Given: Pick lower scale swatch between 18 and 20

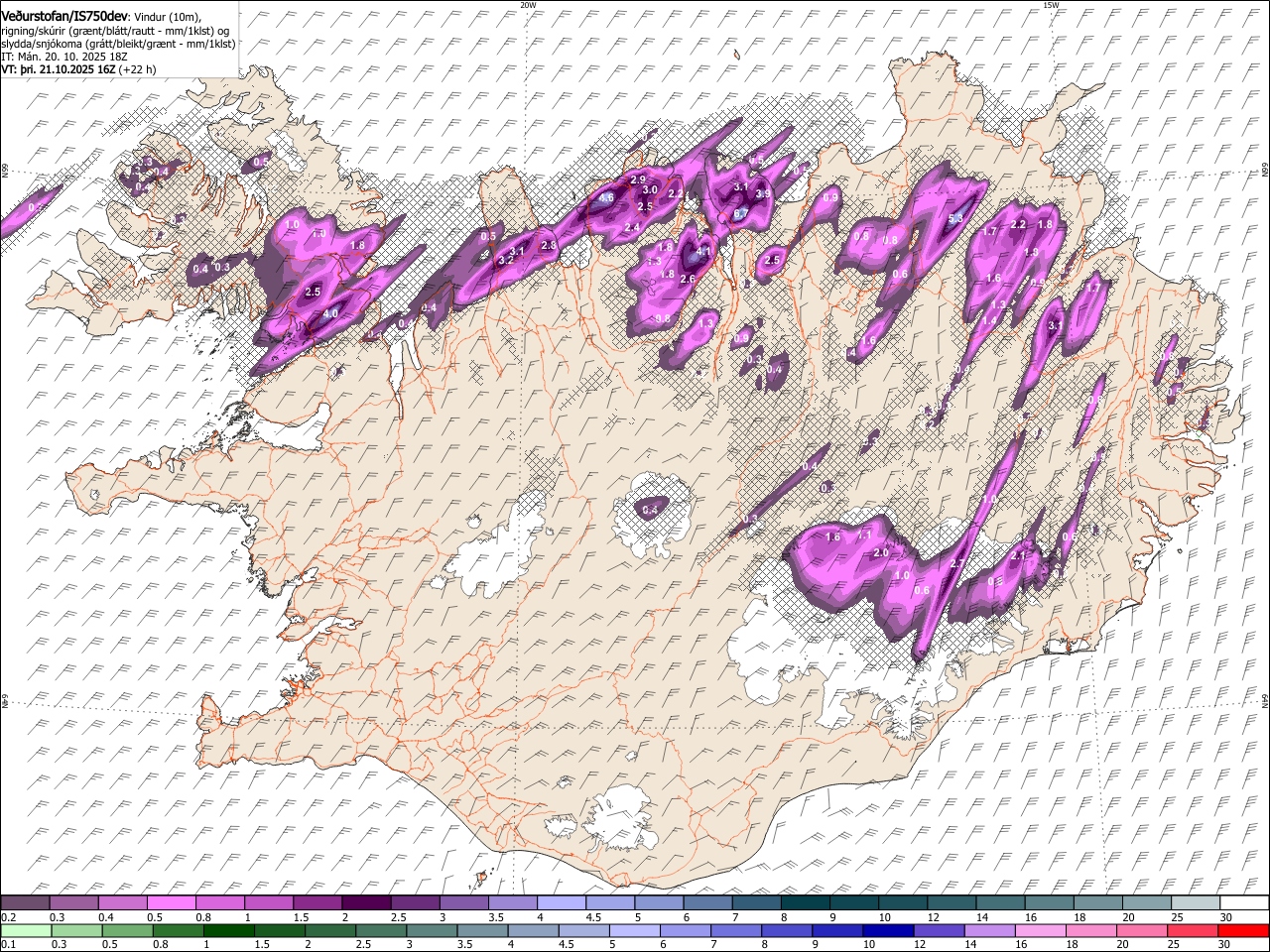Looking at the screenshot, I should coord(1091,930).
